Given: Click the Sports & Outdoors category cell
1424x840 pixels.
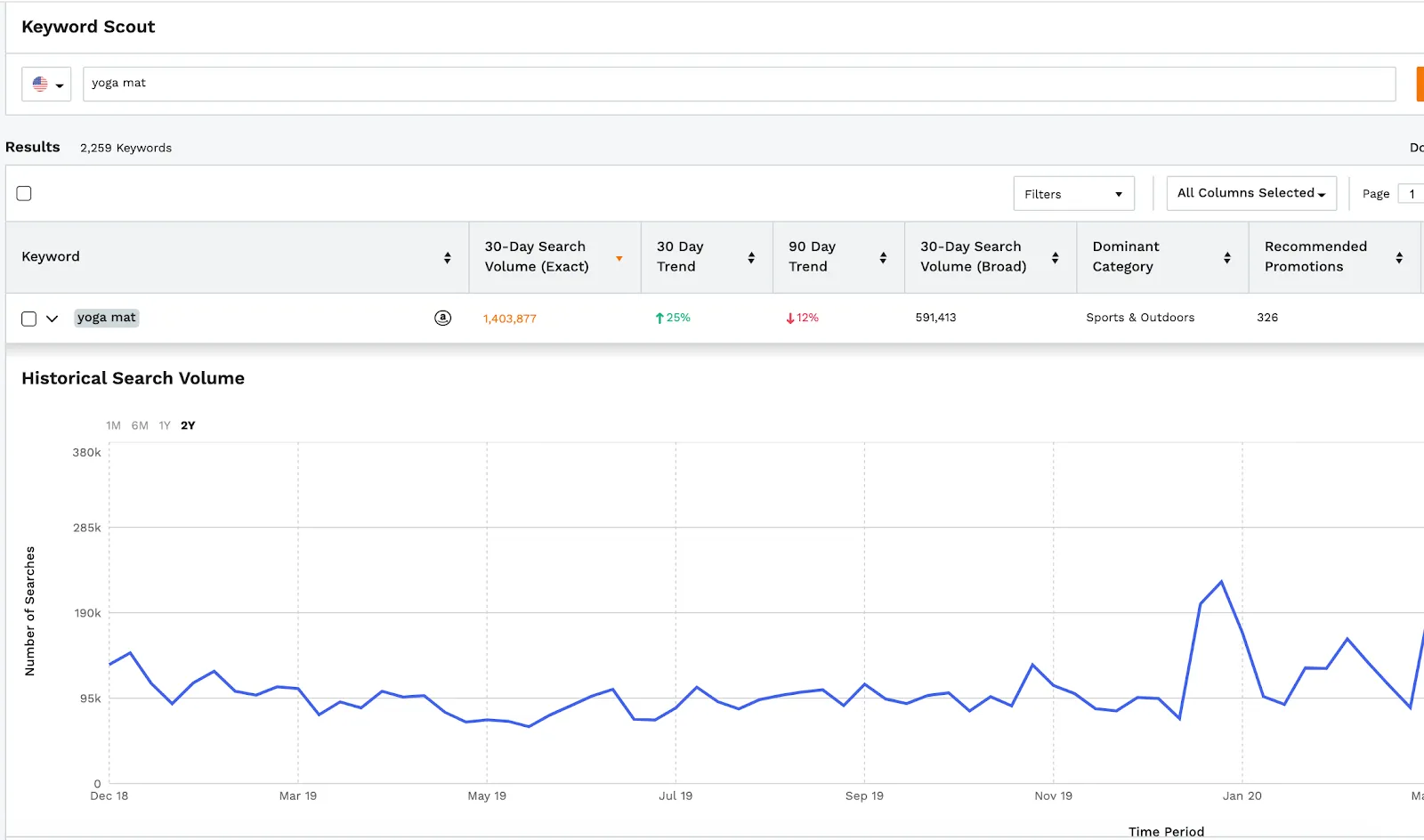Looking at the screenshot, I should click(x=1140, y=318).
